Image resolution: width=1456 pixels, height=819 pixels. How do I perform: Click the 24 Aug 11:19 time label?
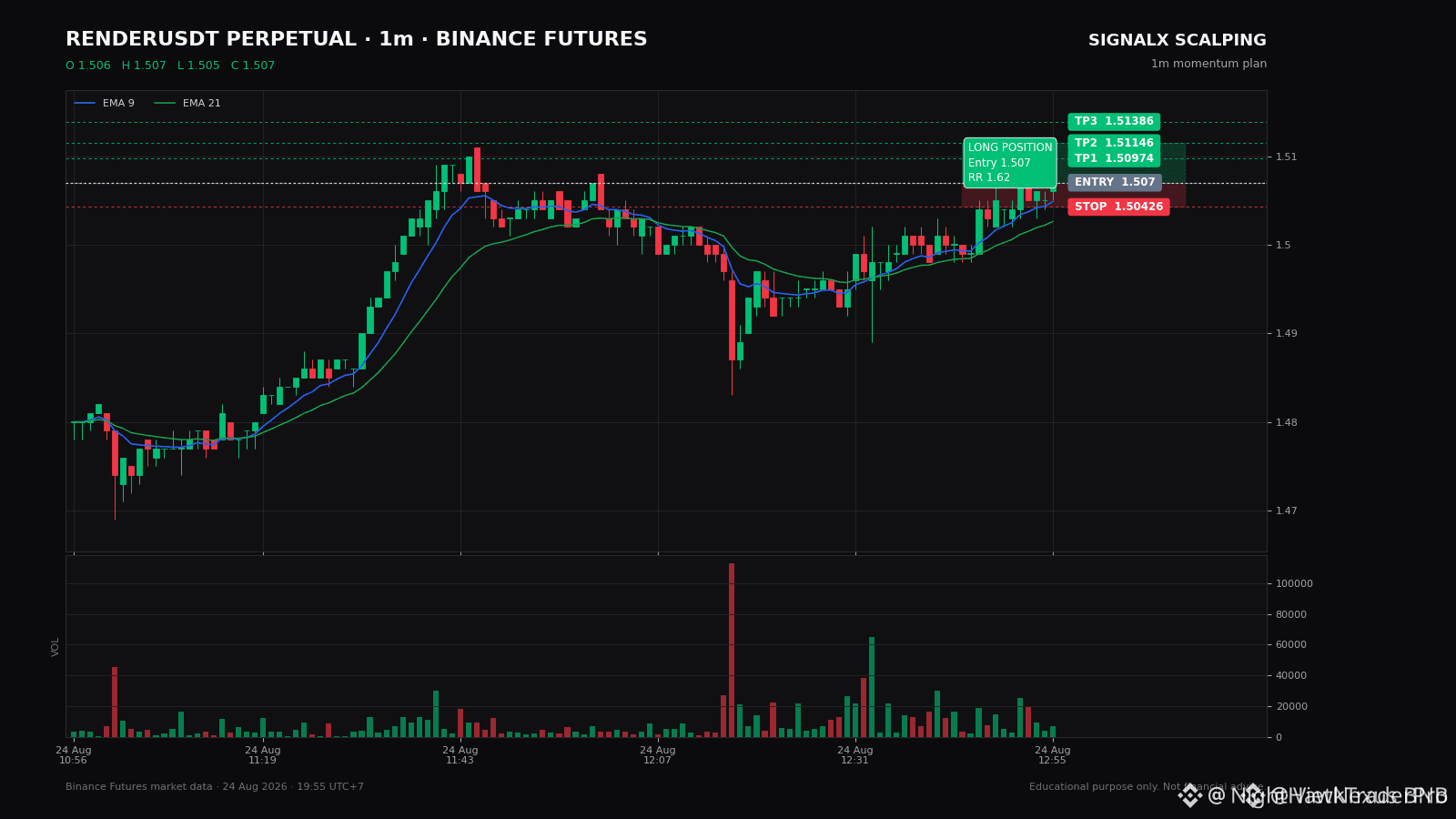[263, 755]
